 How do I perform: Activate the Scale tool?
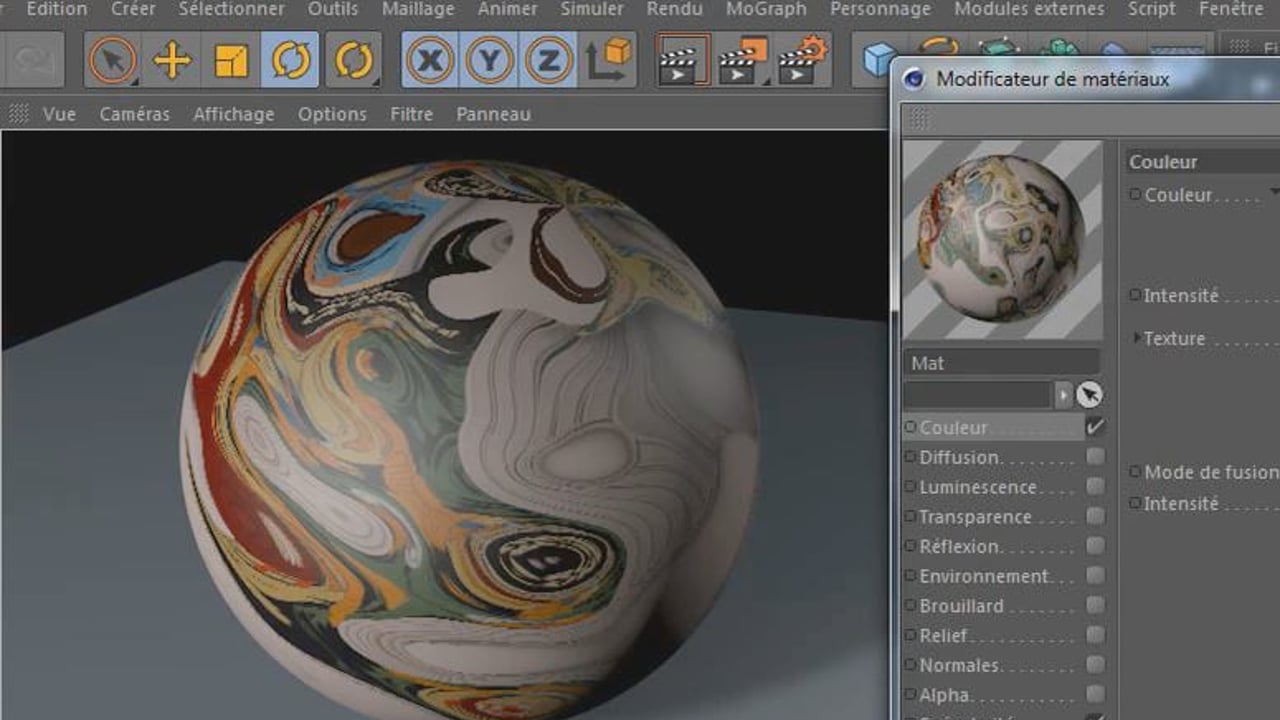point(231,61)
